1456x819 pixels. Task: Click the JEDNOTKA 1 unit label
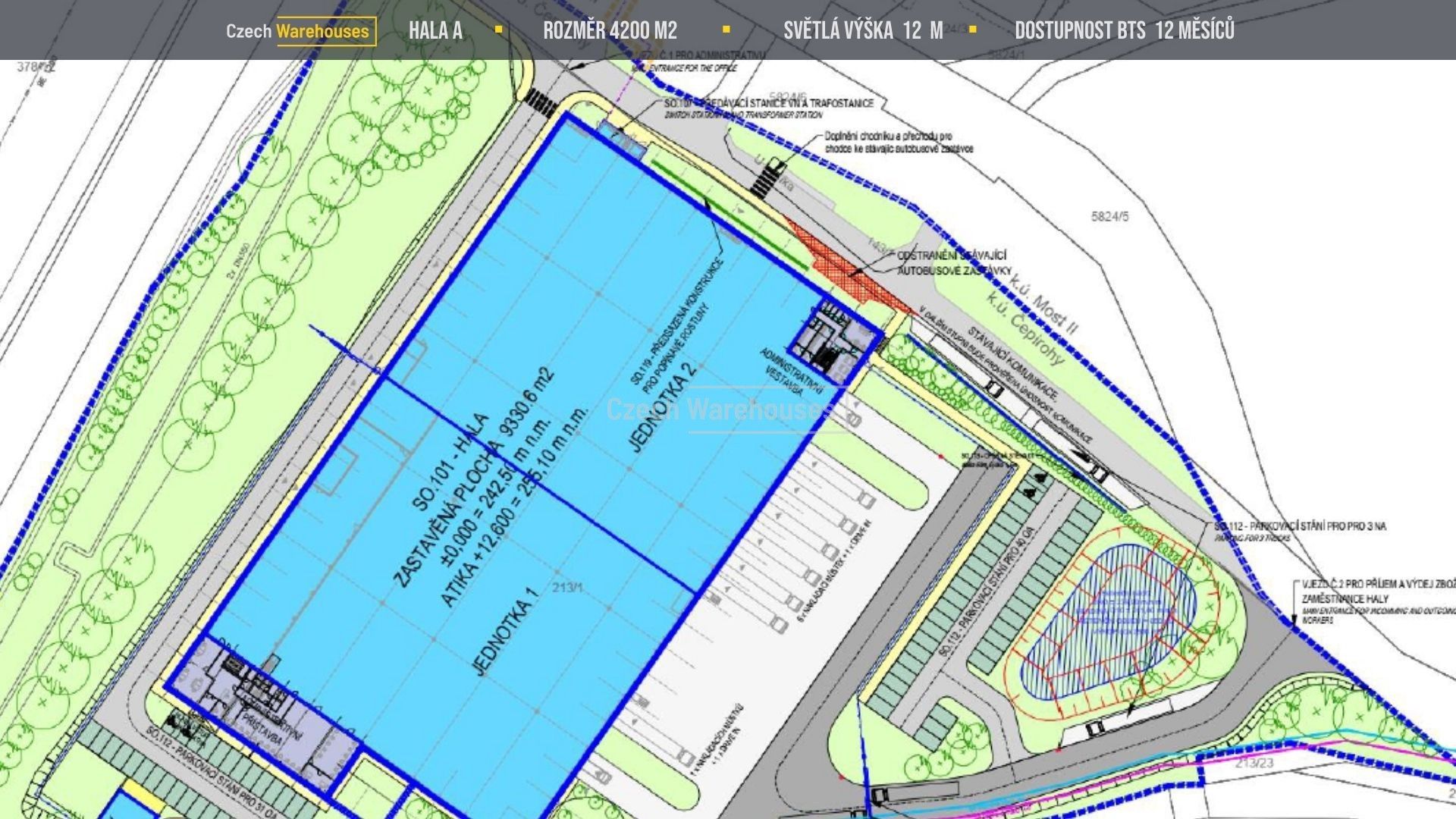pos(505,631)
